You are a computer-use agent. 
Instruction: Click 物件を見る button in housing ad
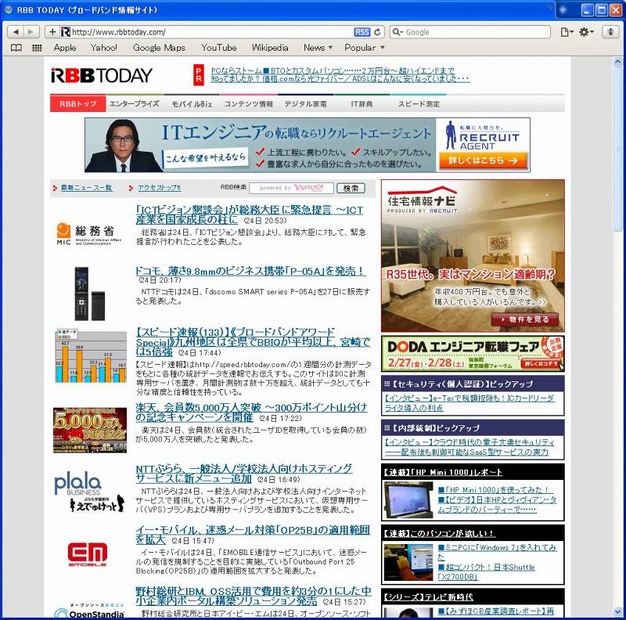point(525,319)
